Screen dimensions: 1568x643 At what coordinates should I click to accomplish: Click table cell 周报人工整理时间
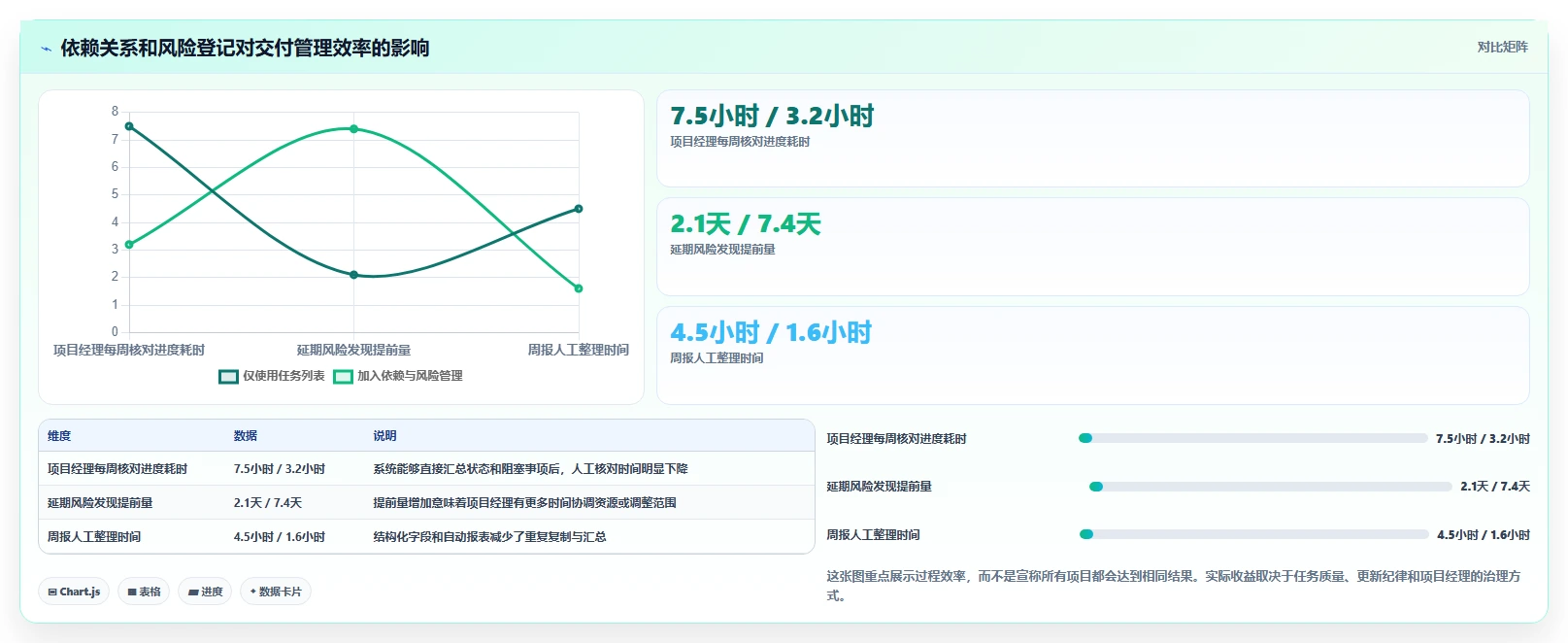tap(94, 537)
